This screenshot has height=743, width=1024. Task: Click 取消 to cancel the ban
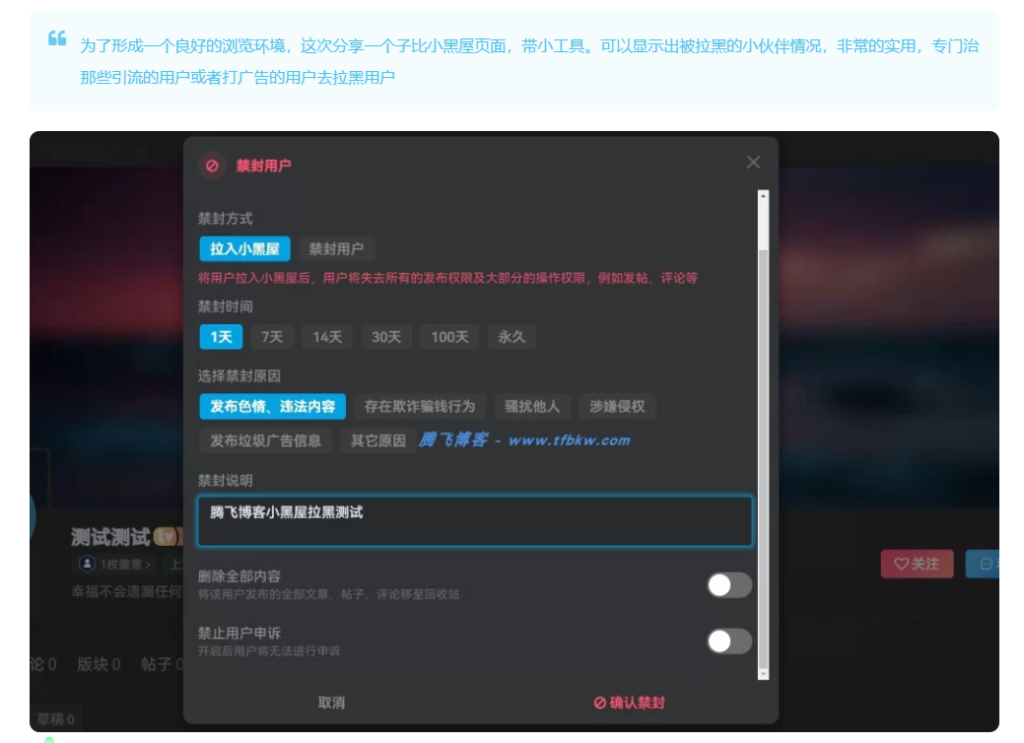tap(332, 703)
